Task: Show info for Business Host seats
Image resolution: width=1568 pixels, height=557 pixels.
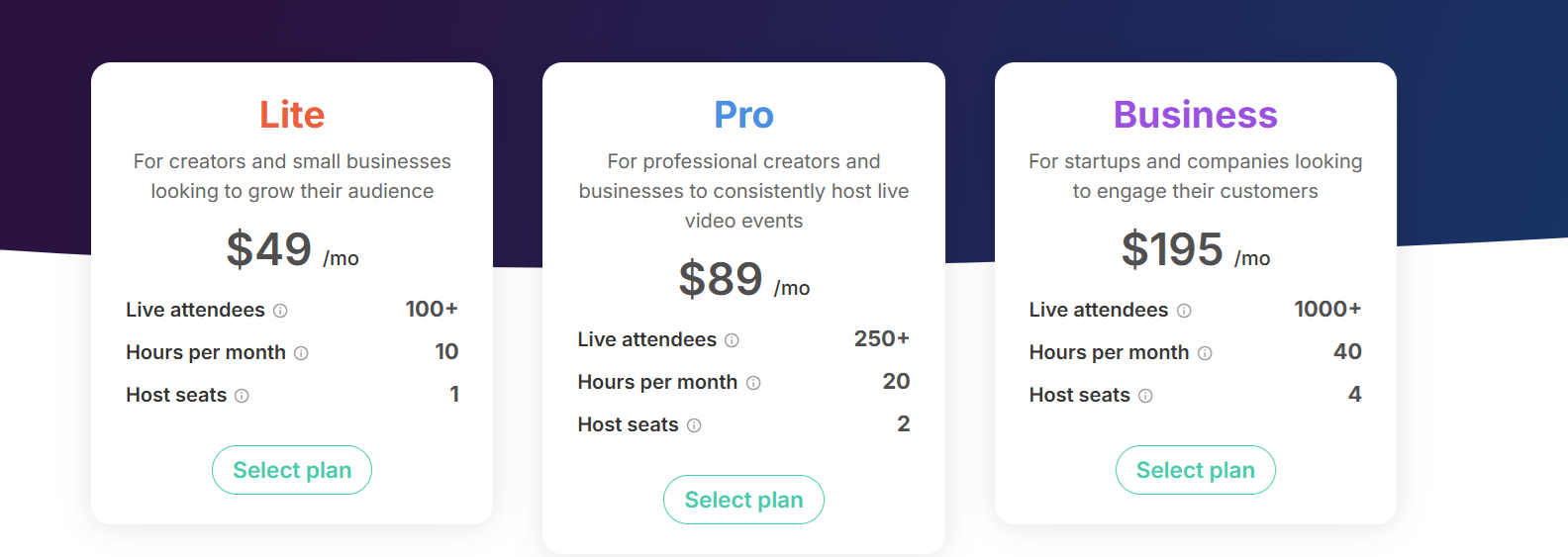Action: 1145,396
